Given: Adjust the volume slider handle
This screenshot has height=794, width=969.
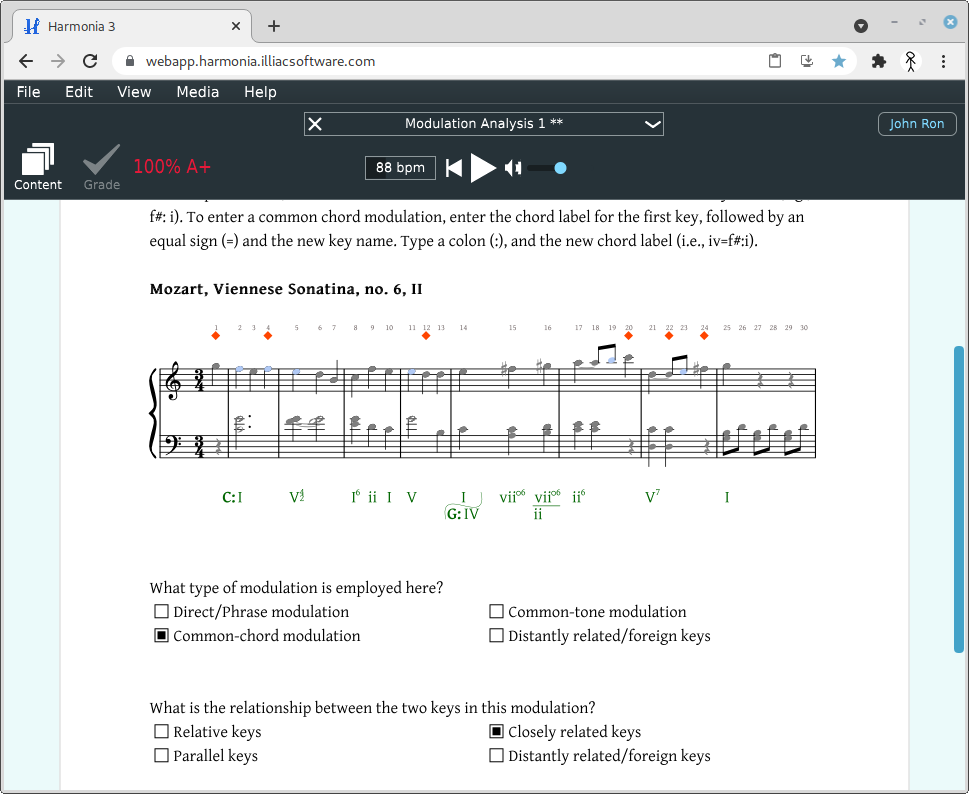Looking at the screenshot, I should (x=560, y=168).
